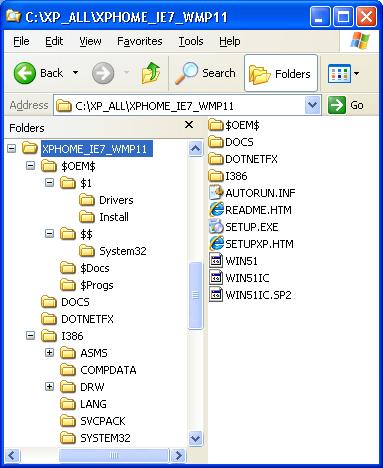Collapse the $$ tree node
The image size is (383, 468).
[x=49, y=234]
